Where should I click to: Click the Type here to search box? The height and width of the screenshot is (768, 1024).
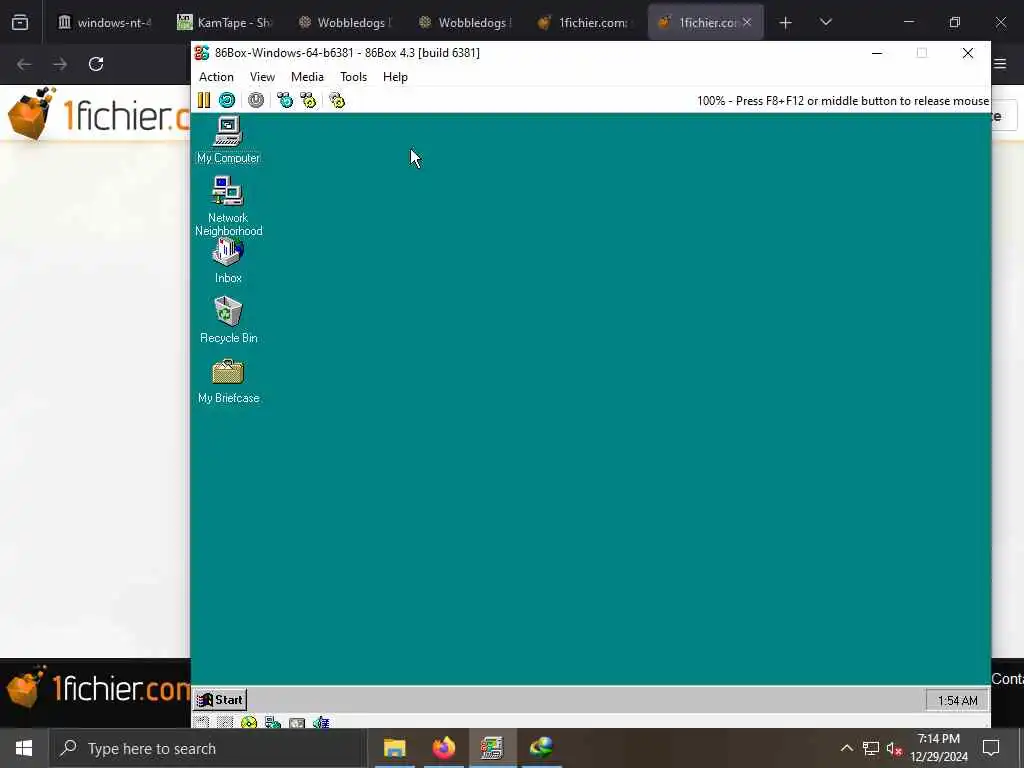click(208, 748)
